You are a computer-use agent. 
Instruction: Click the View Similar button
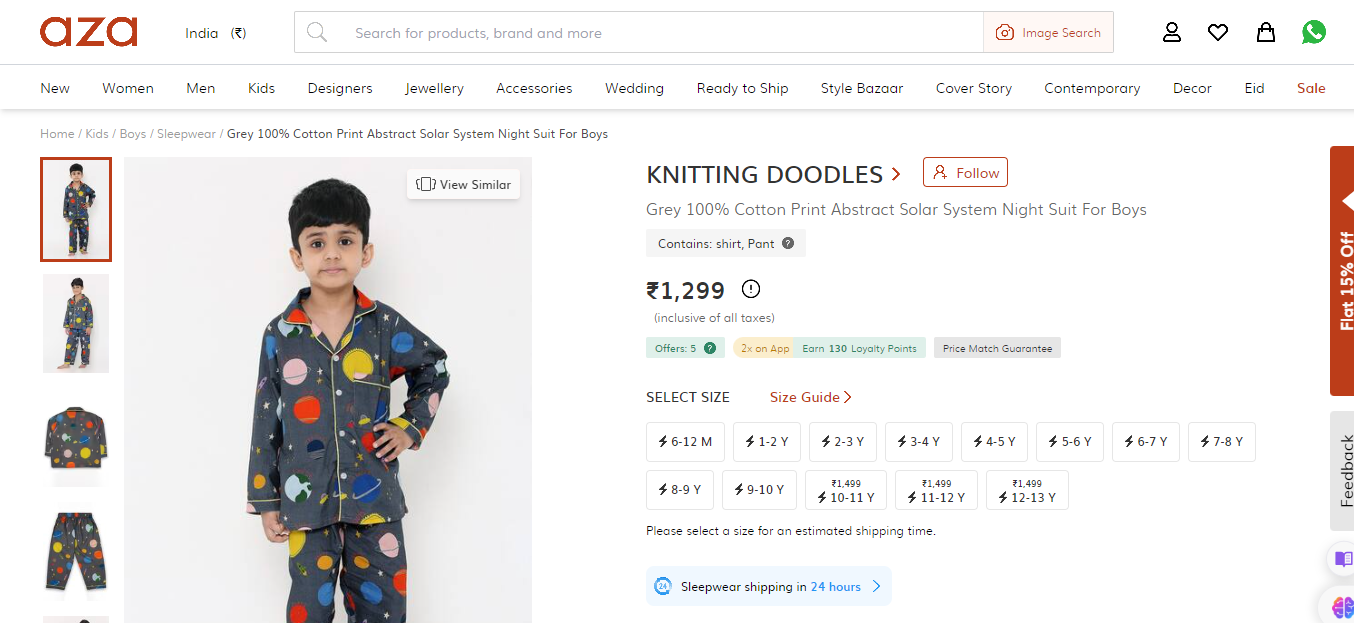tap(463, 184)
